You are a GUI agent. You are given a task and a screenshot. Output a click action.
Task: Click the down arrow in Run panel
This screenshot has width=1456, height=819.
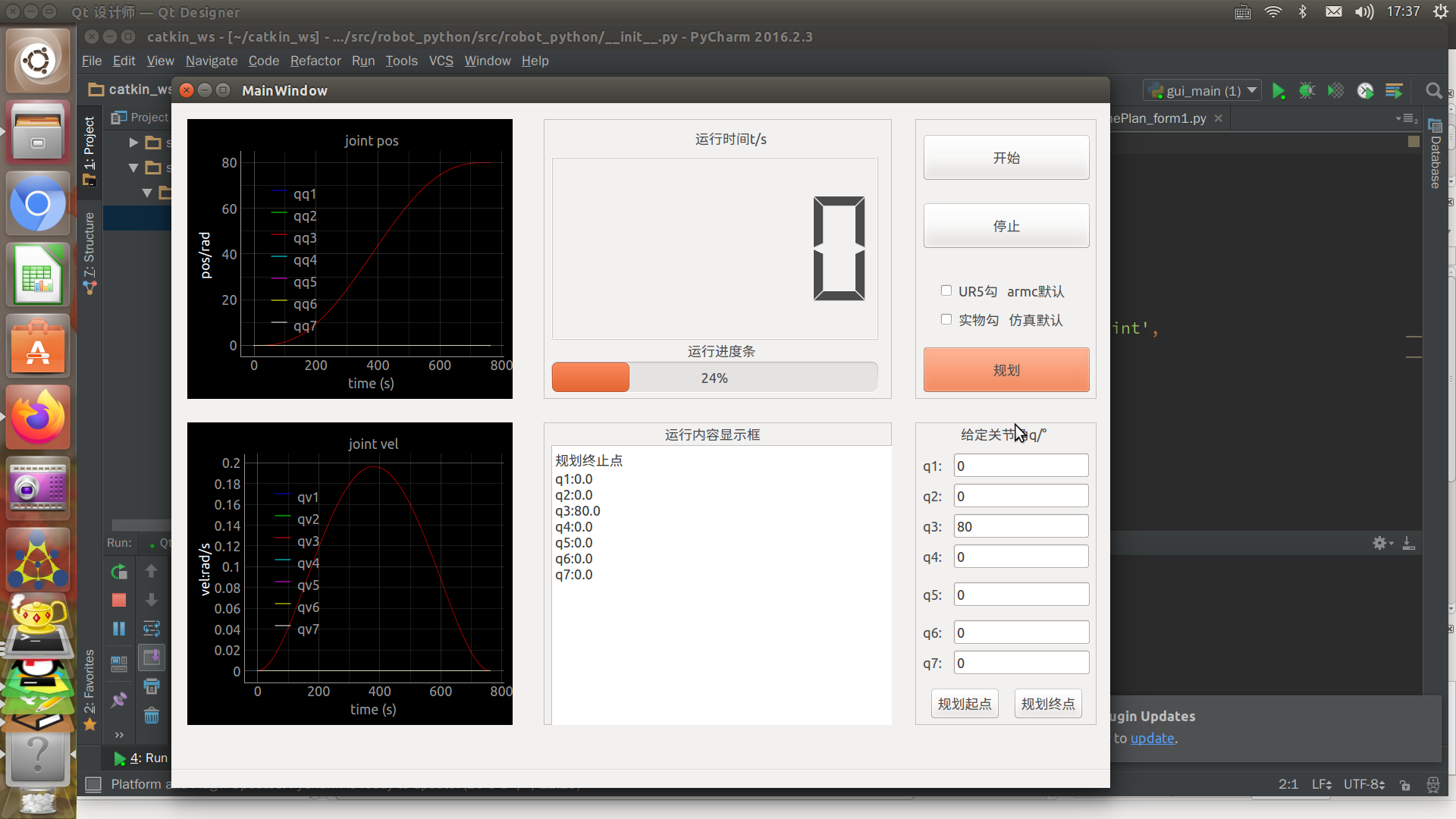[152, 600]
